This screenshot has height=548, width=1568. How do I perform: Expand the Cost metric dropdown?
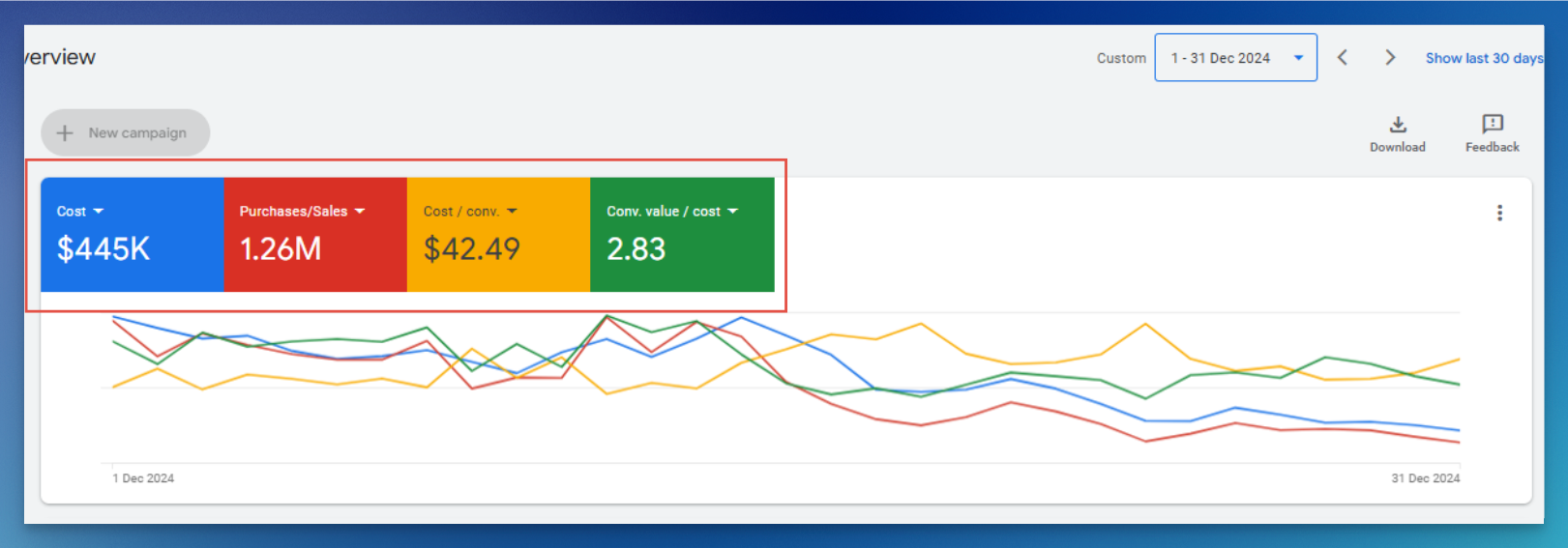tap(98, 212)
